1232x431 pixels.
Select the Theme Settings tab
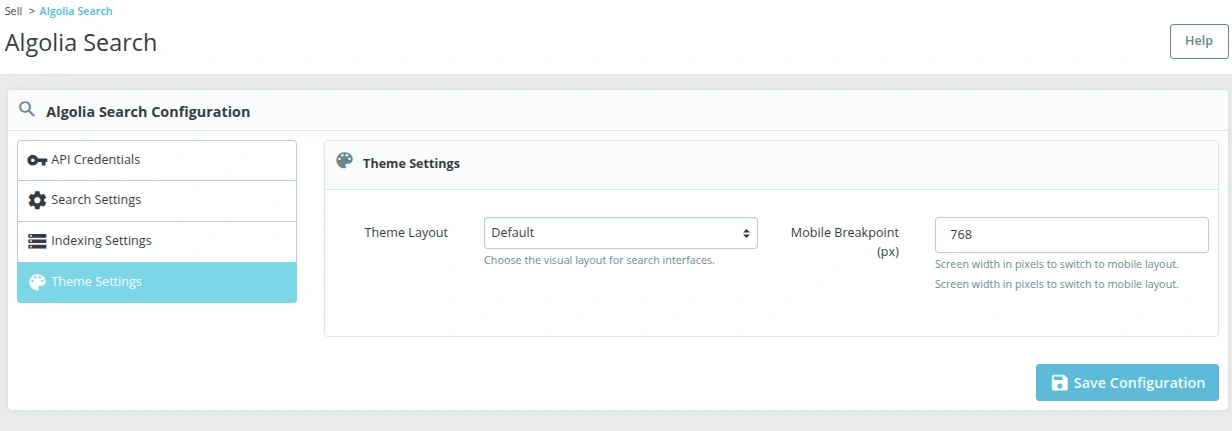[157, 282]
